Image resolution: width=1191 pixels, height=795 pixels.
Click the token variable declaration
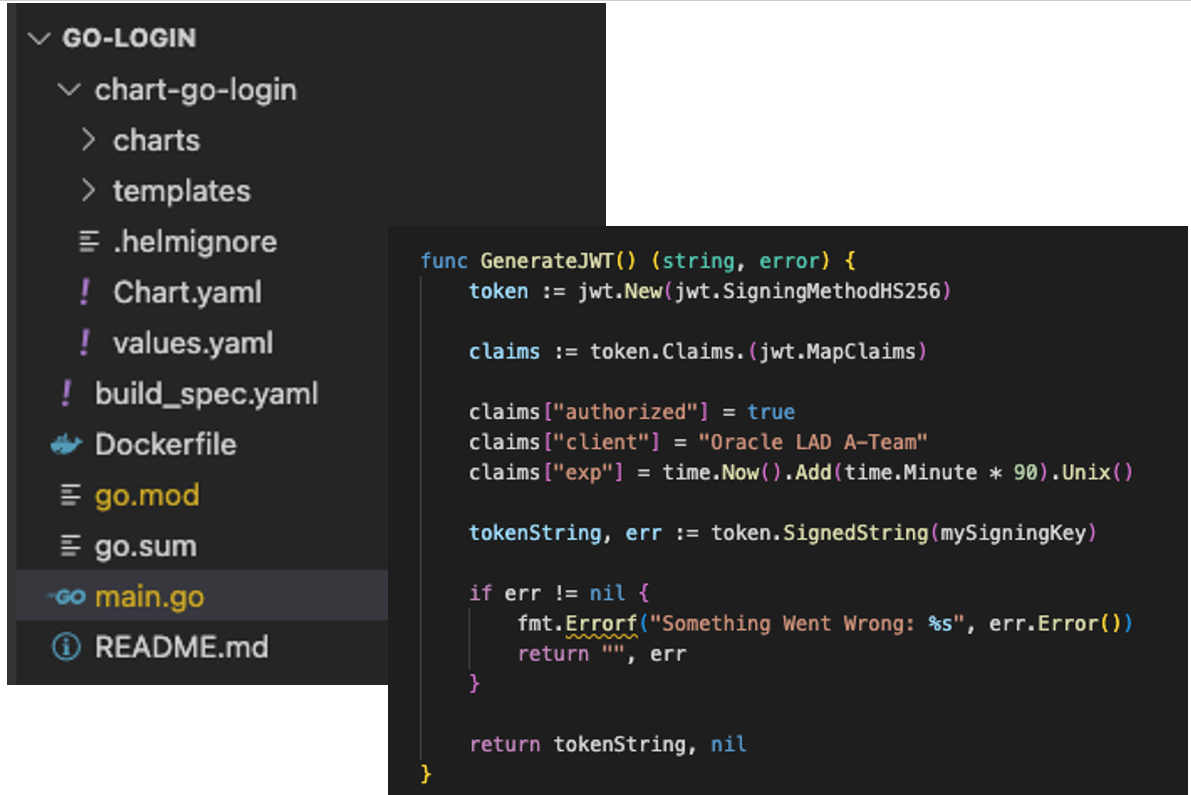pos(498,291)
